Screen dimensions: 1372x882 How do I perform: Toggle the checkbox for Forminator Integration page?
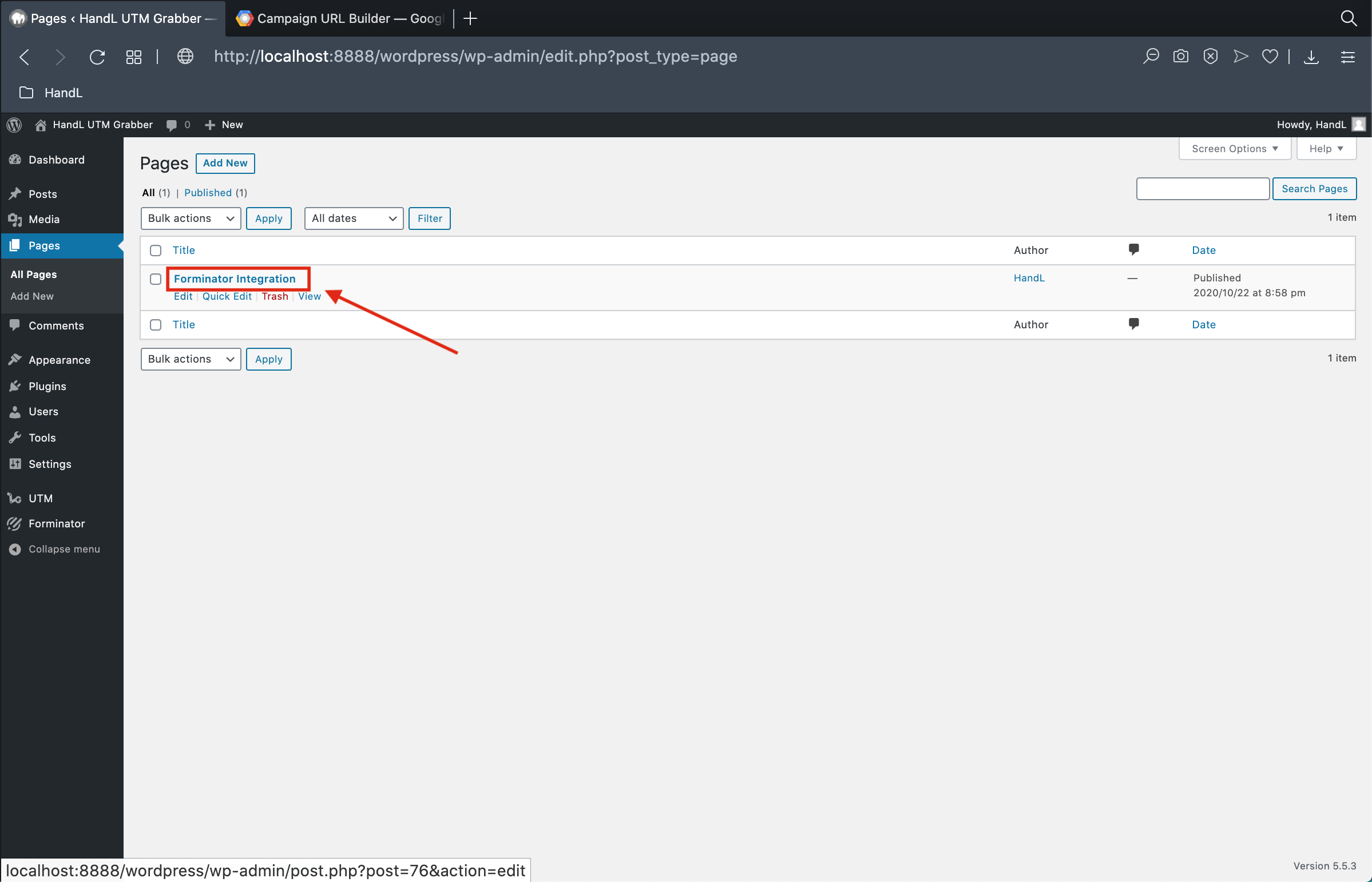155,279
